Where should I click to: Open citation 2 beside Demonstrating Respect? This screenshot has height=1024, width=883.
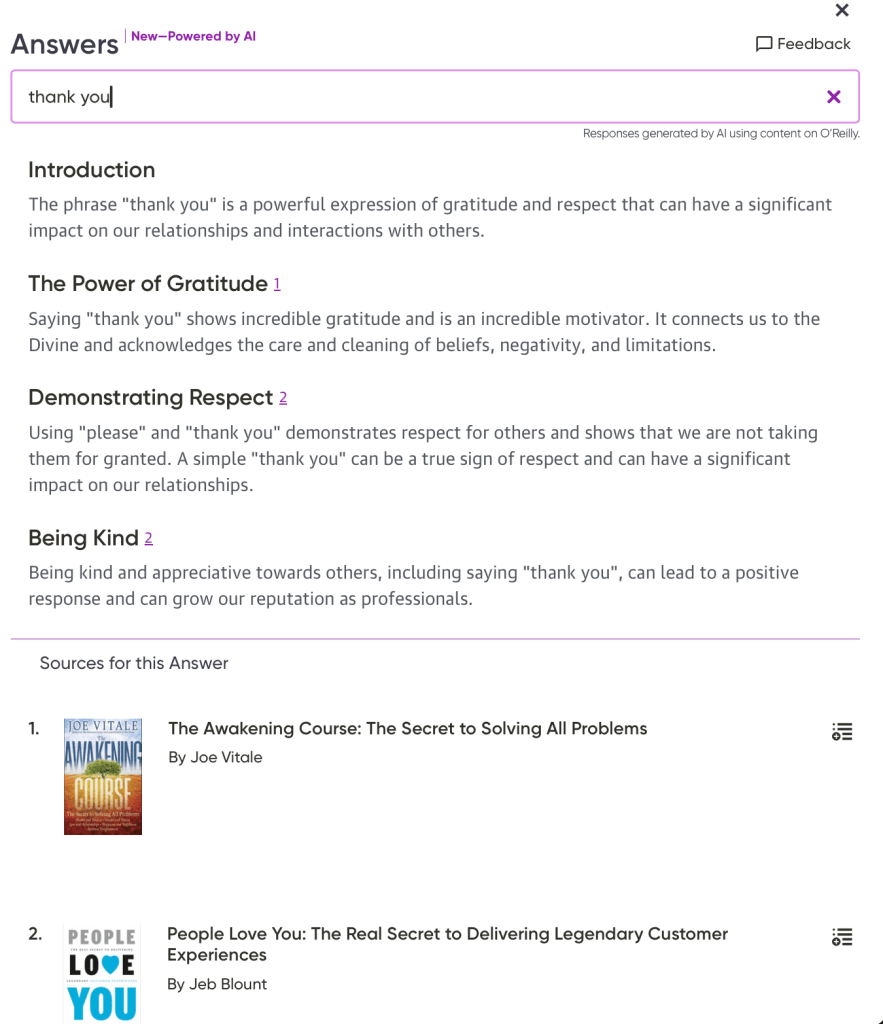(x=283, y=399)
